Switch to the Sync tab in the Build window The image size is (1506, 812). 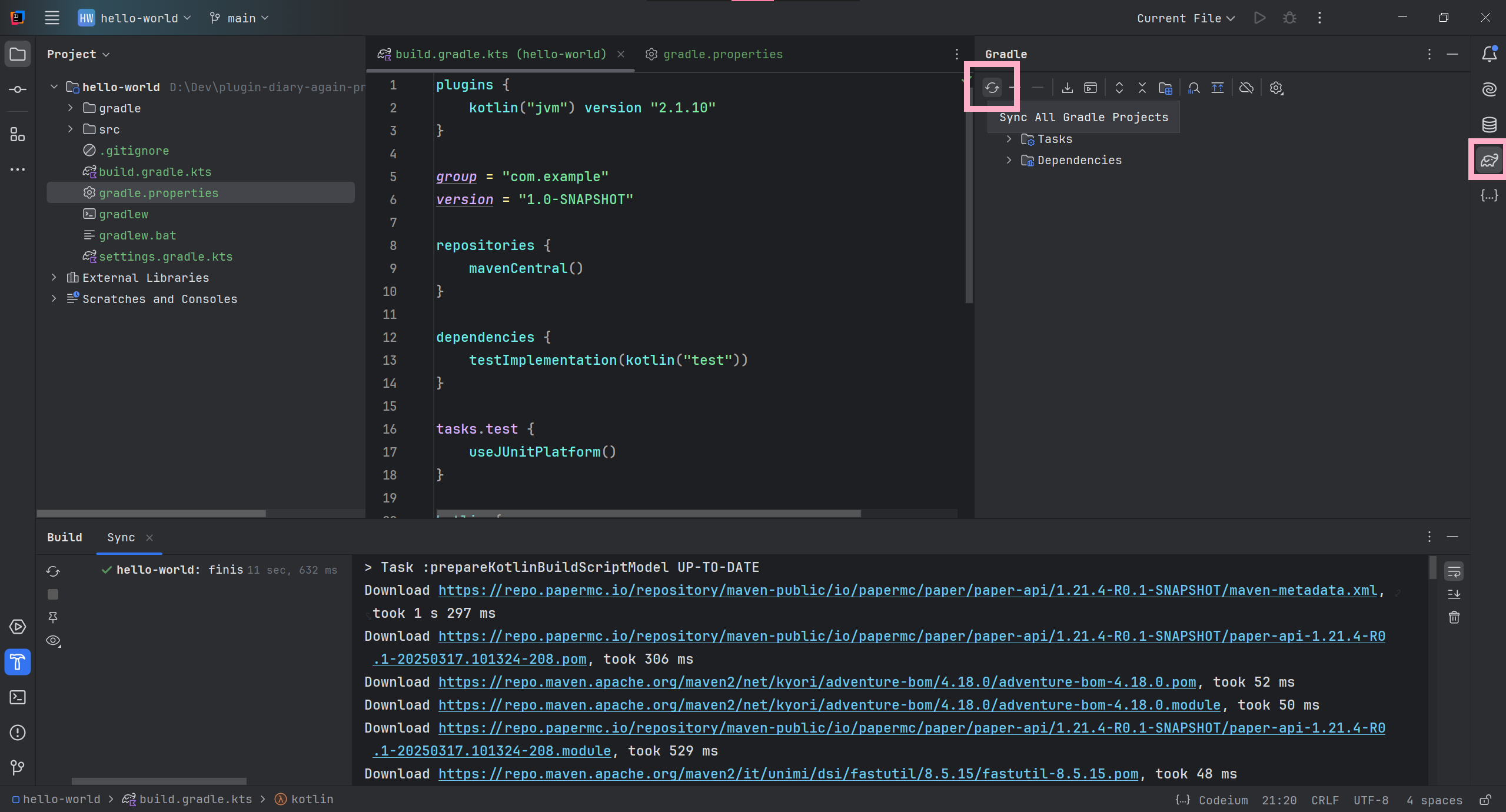[121, 537]
